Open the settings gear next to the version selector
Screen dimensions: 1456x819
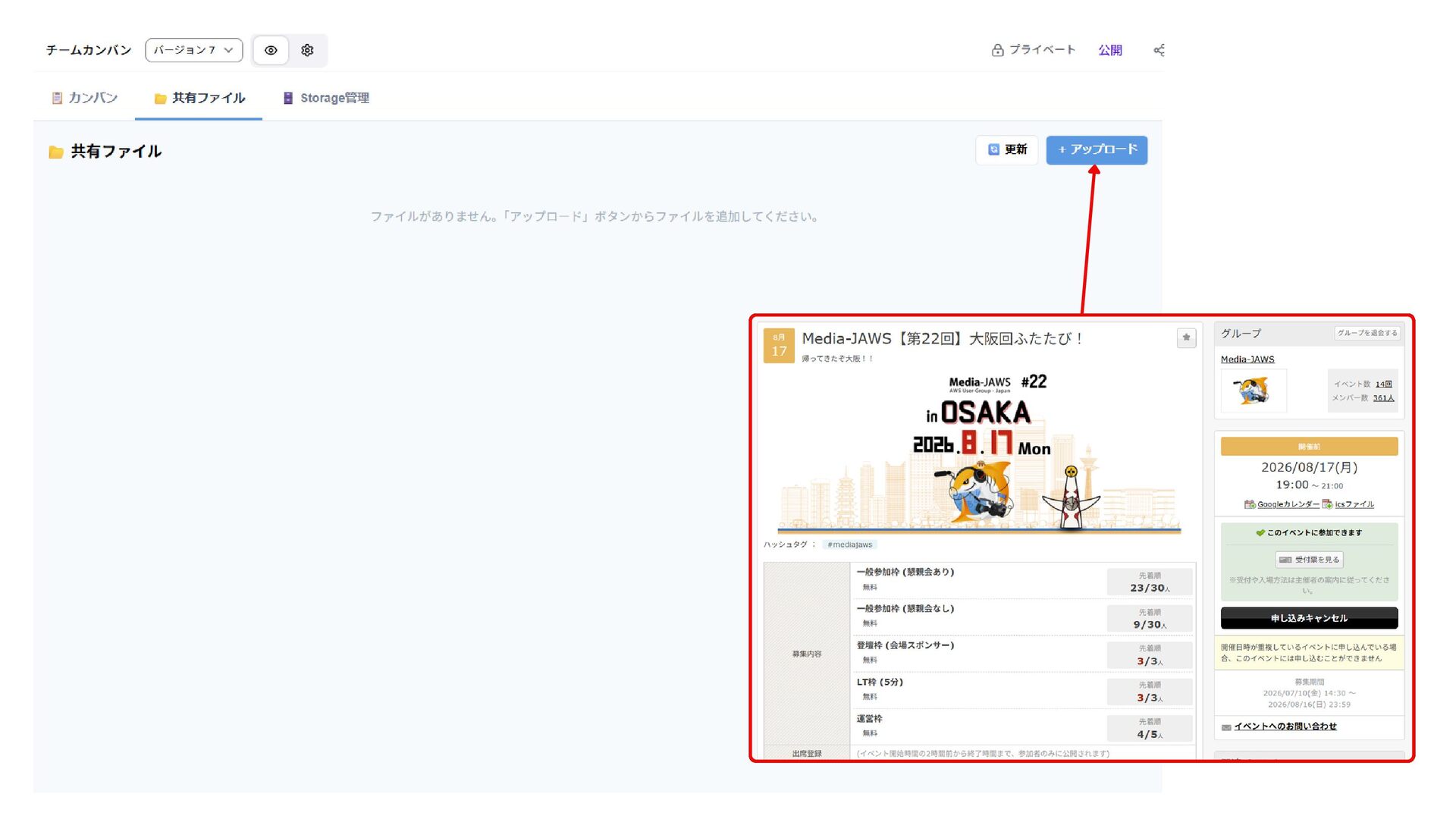[307, 50]
